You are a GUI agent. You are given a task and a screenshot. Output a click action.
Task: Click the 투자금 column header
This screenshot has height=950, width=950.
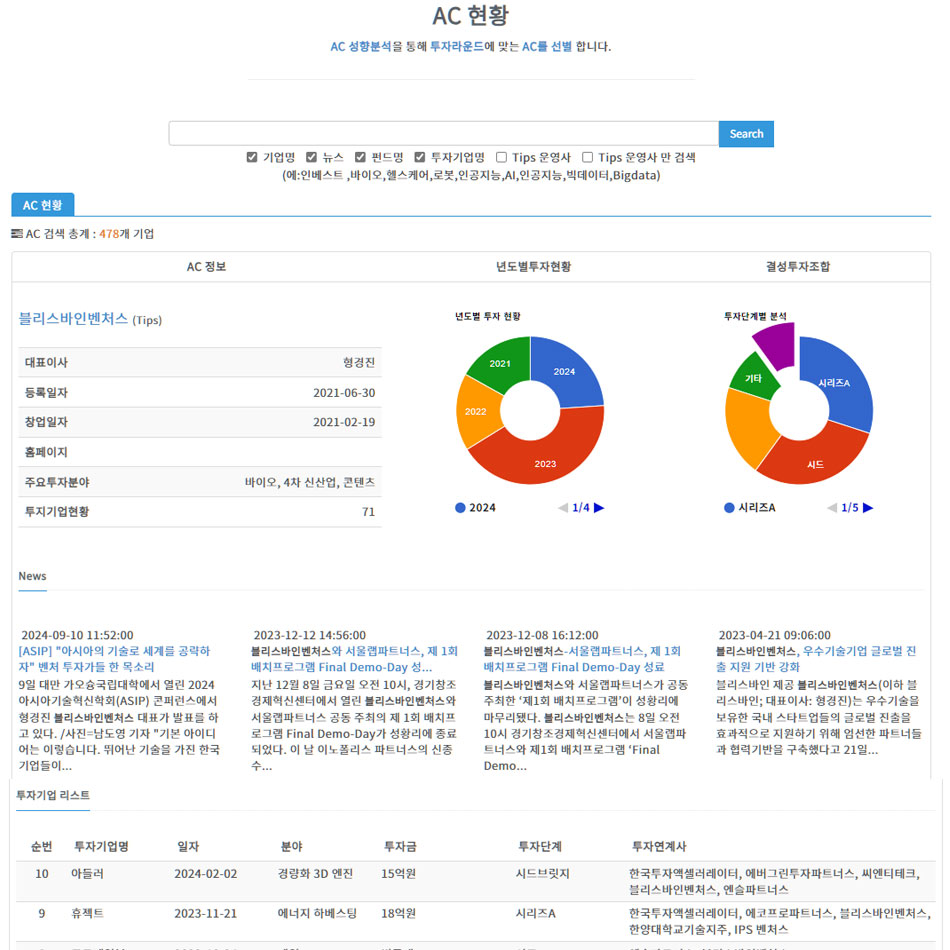(x=400, y=846)
